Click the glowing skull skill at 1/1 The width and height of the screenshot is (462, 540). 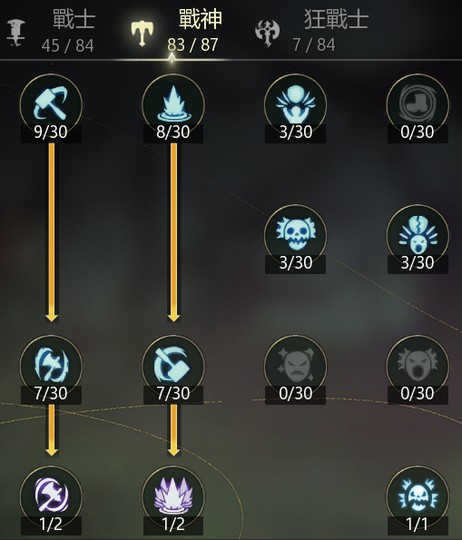(418, 497)
